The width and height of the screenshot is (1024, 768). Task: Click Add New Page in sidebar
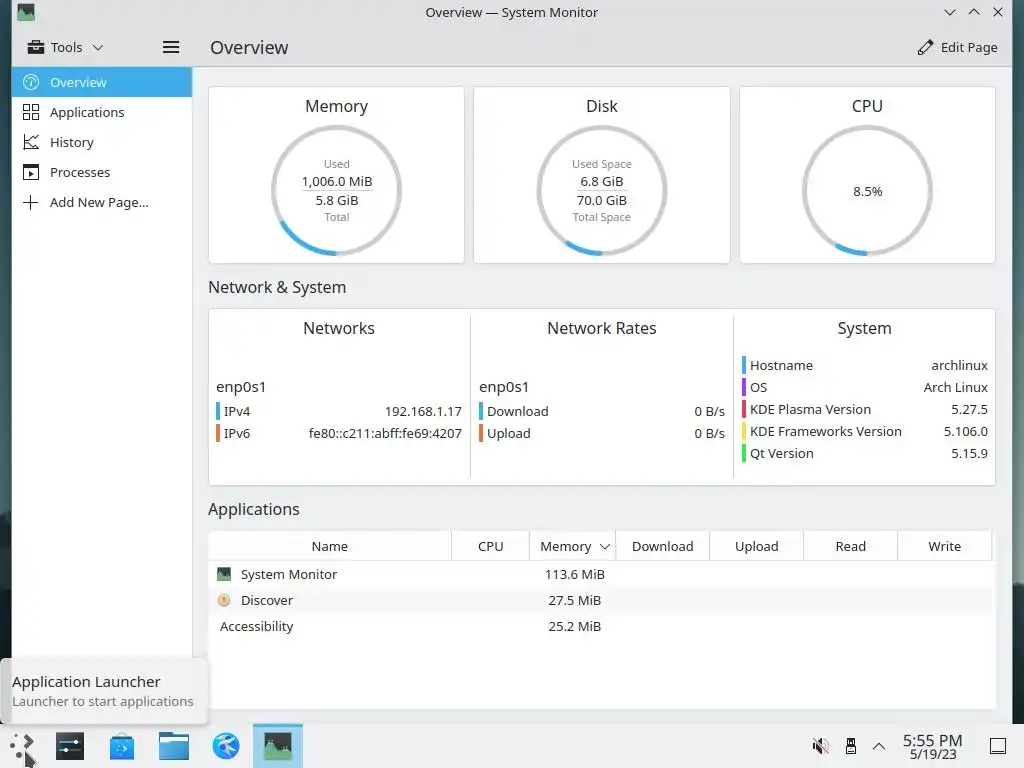tap(102, 202)
